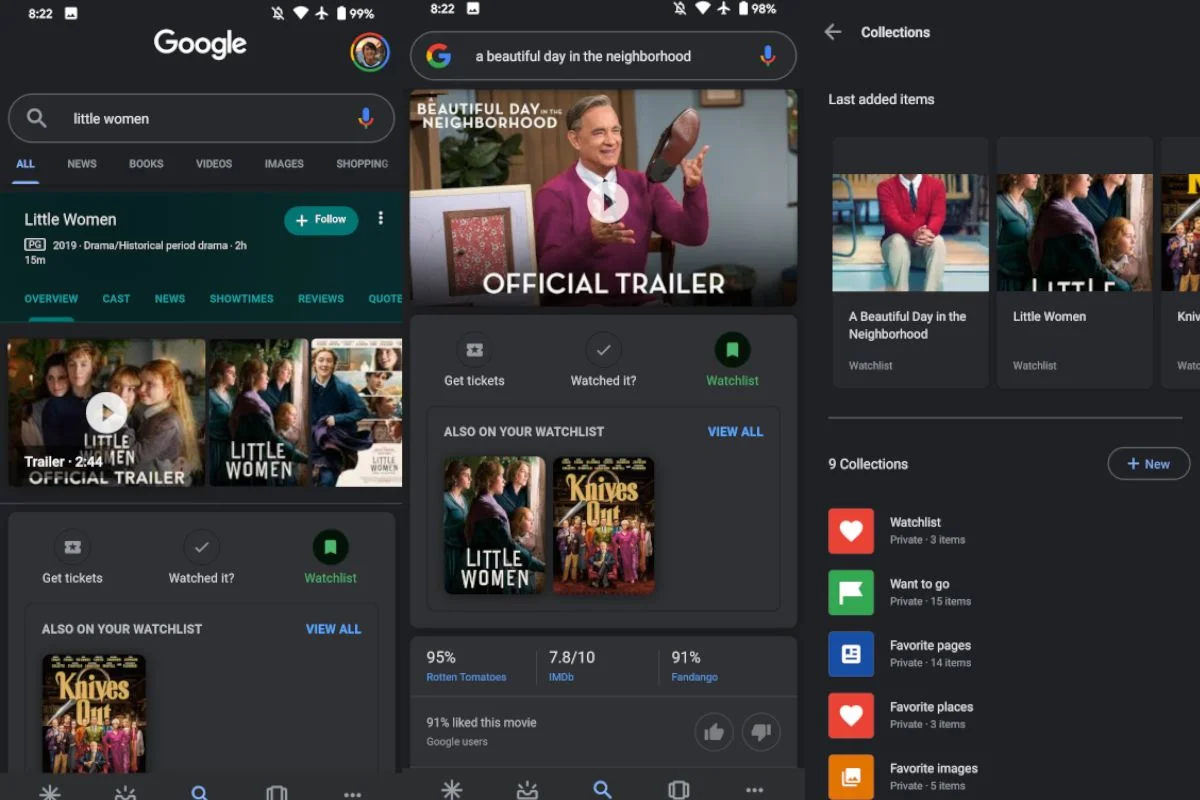This screenshot has width=1200, height=800.
Task: Open Knives Out poster in middle watchlist
Action: tap(603, 525)
